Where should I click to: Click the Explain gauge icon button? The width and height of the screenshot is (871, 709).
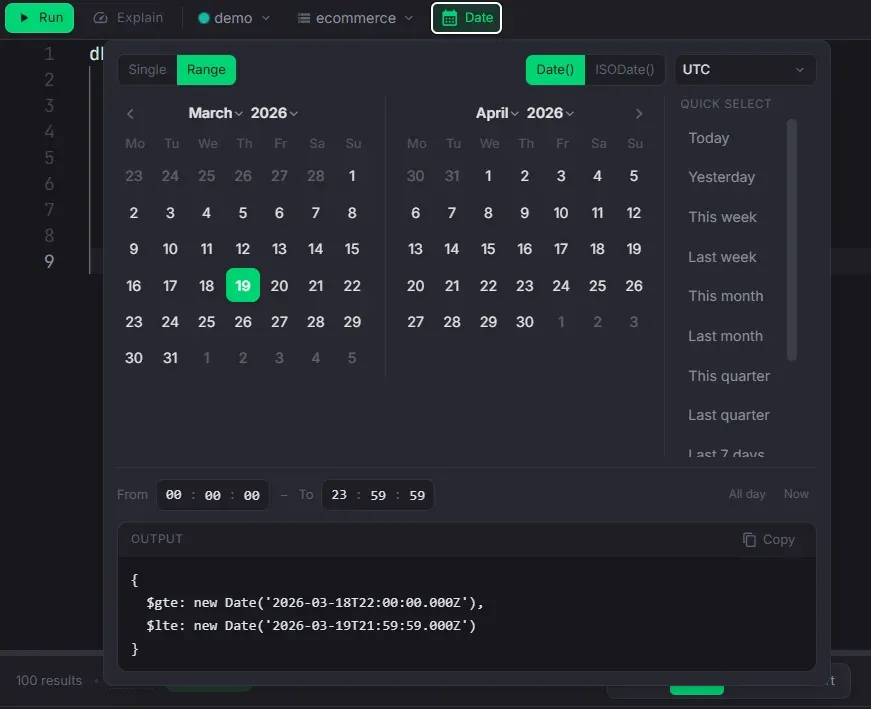pos(128,18)
